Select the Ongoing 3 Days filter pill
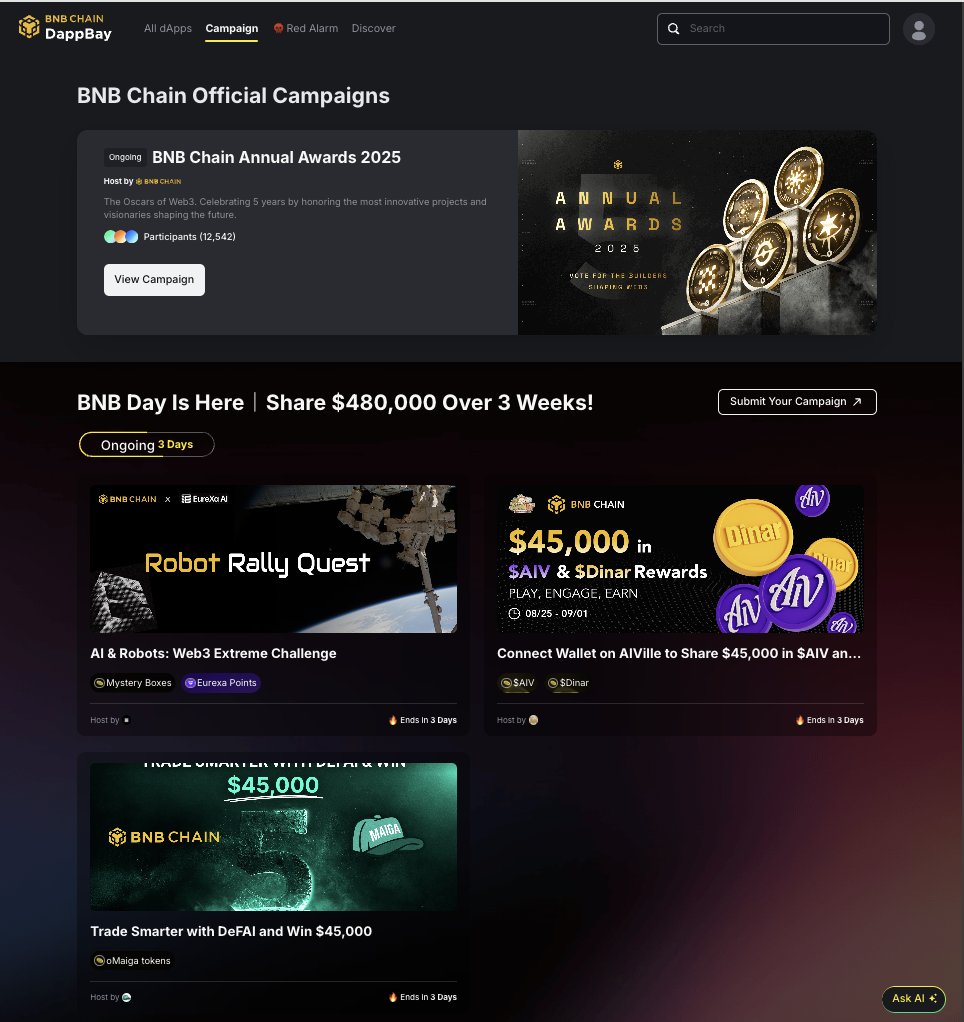The width and height of the screenshot is (964, 1022). pyautogui.click(x=147, y=445)
